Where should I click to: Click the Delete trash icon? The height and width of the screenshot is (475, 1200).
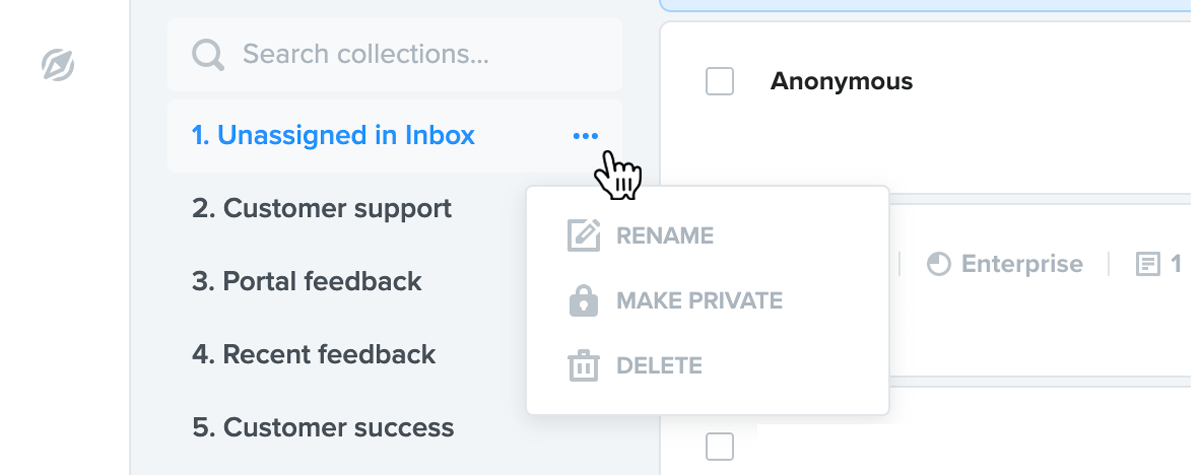(583, 365)
